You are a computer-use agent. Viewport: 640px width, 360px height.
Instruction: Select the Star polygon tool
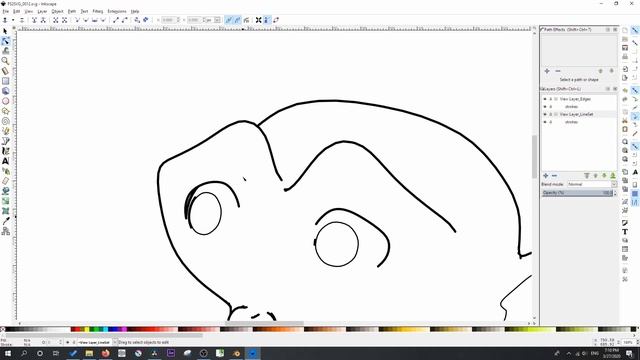(5, 111)
